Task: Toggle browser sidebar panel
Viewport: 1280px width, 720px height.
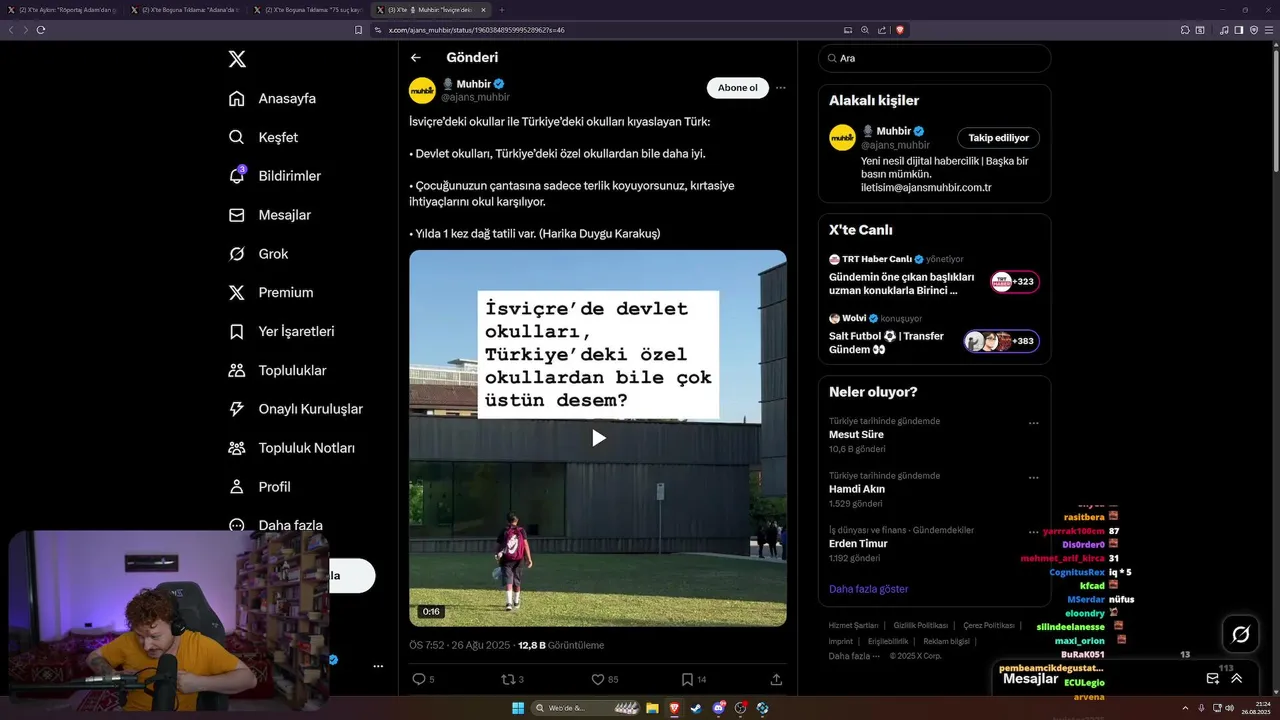Action: [1239, 30]
